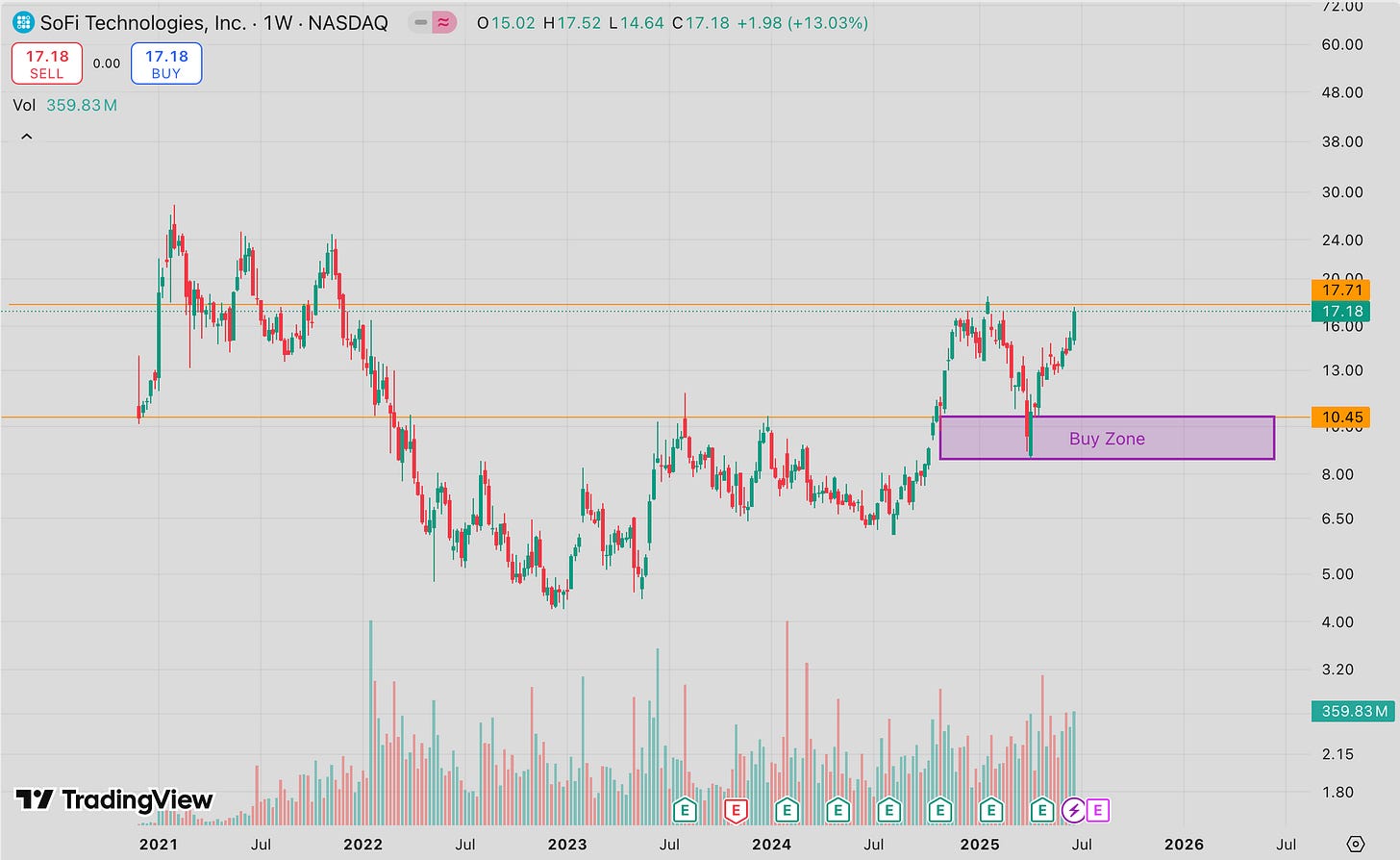Click the green 359.83 M volume axis label
Image resolution: width=1400 pixels, height=860 pixels.
pyautogui.click(x=1354, y=711)
